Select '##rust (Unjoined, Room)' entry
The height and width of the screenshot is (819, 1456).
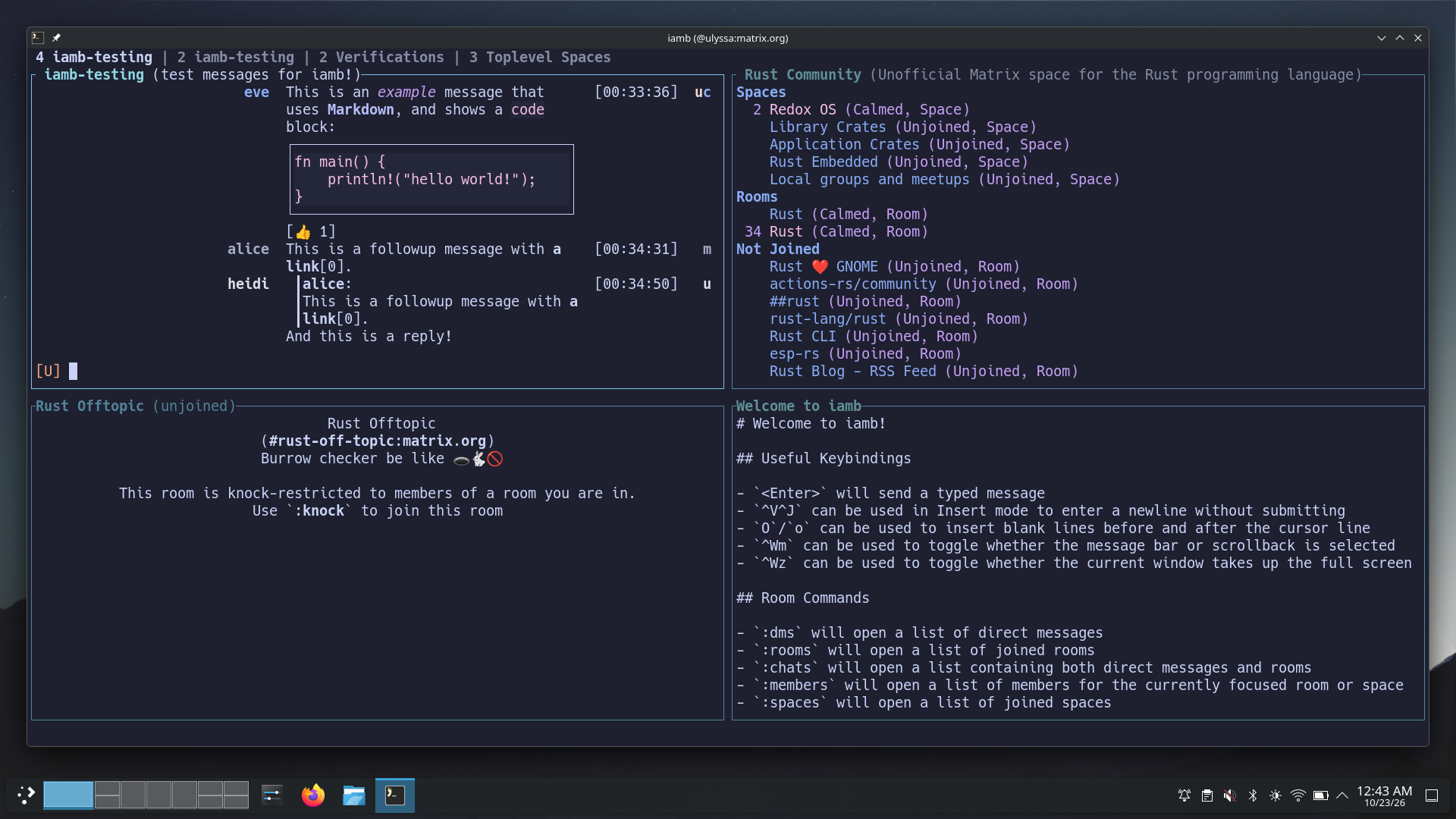pos(865,301)
